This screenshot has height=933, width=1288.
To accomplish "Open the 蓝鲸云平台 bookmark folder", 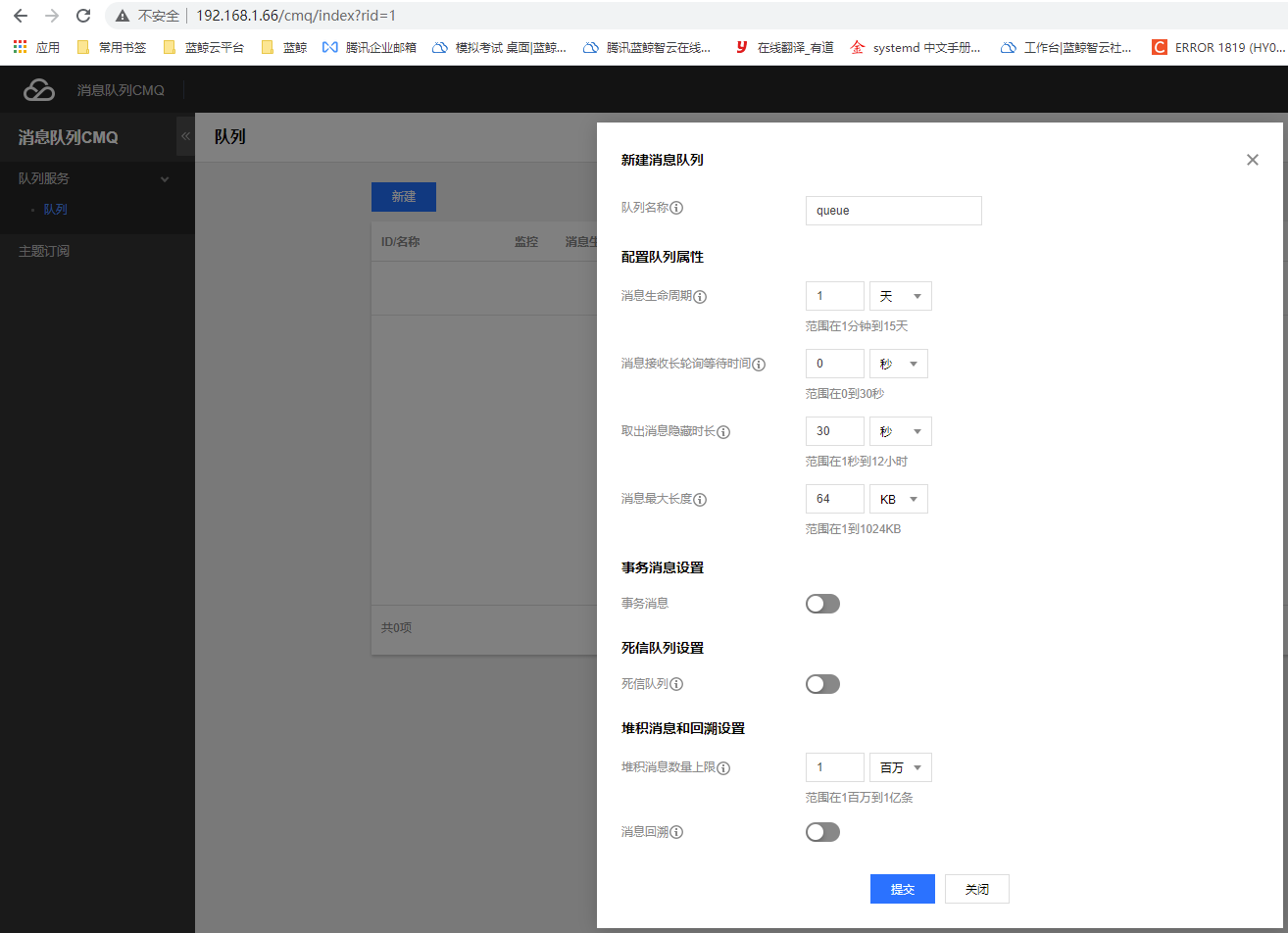I will [203, 47].
